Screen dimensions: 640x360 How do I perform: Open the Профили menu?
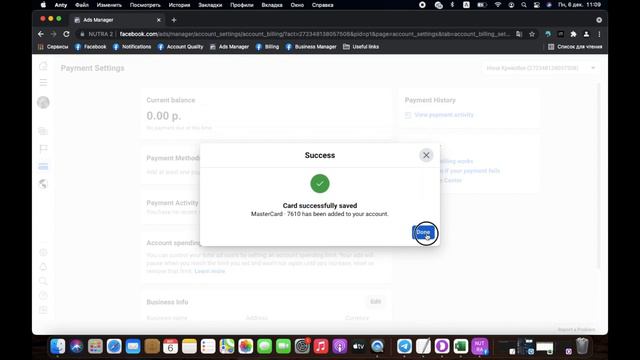point(242,5)
